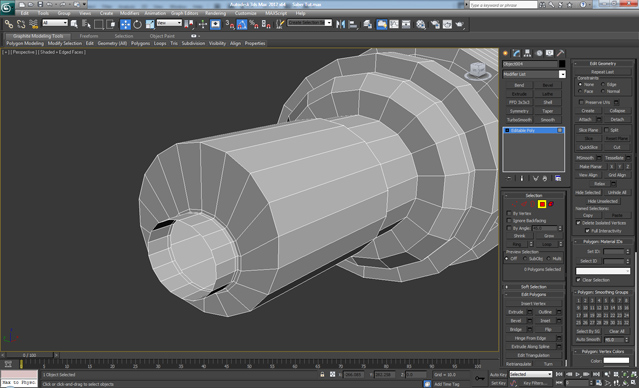Collapse the Edit Geometry rollout
The width and height of the screenshot is (639, 388).
point(603,63)
